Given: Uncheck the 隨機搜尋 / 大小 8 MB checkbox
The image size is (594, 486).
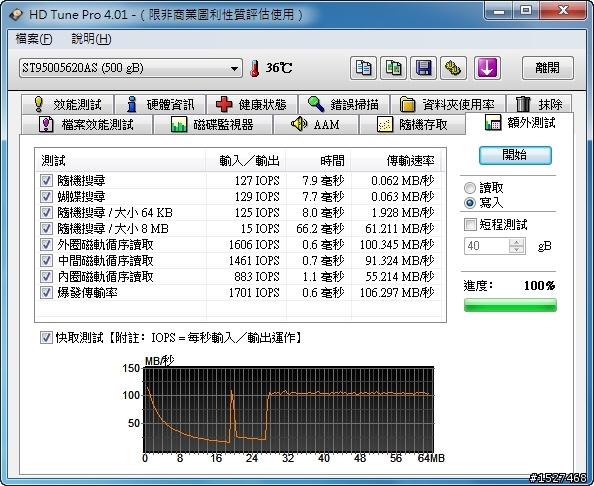Looking at the screenshot, I should pyautogui.click(x=46, y=228).
